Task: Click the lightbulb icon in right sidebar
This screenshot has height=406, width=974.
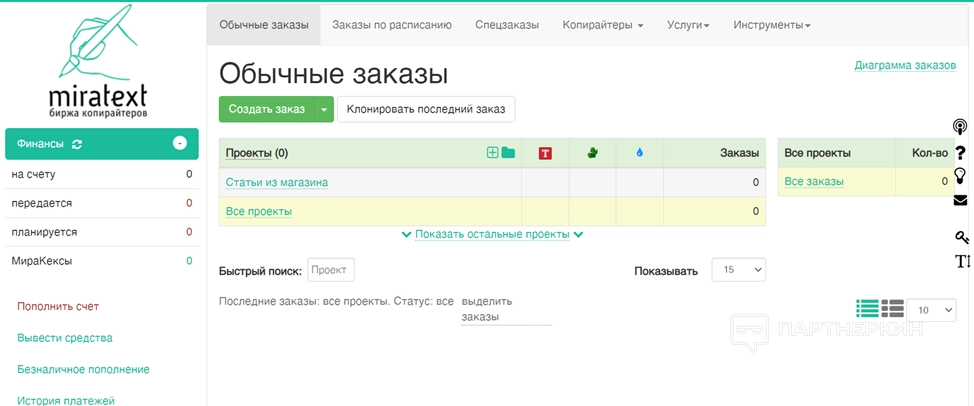Action: 960,176
